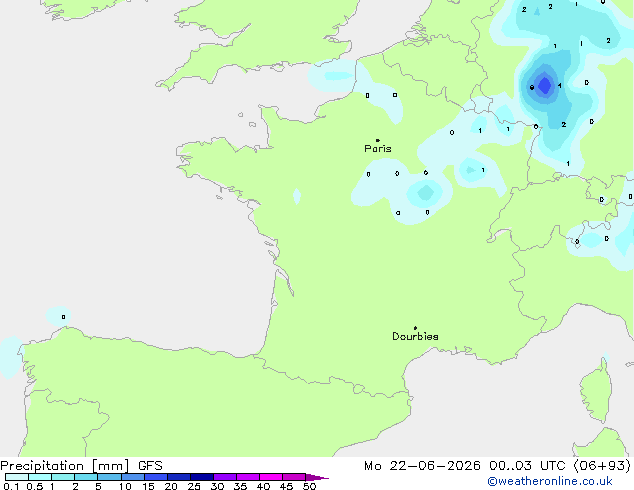Click the Precipitation [mm] GFS title
Image resolution: width=634 pixels, height=490 pixels.
click(81, 466)
